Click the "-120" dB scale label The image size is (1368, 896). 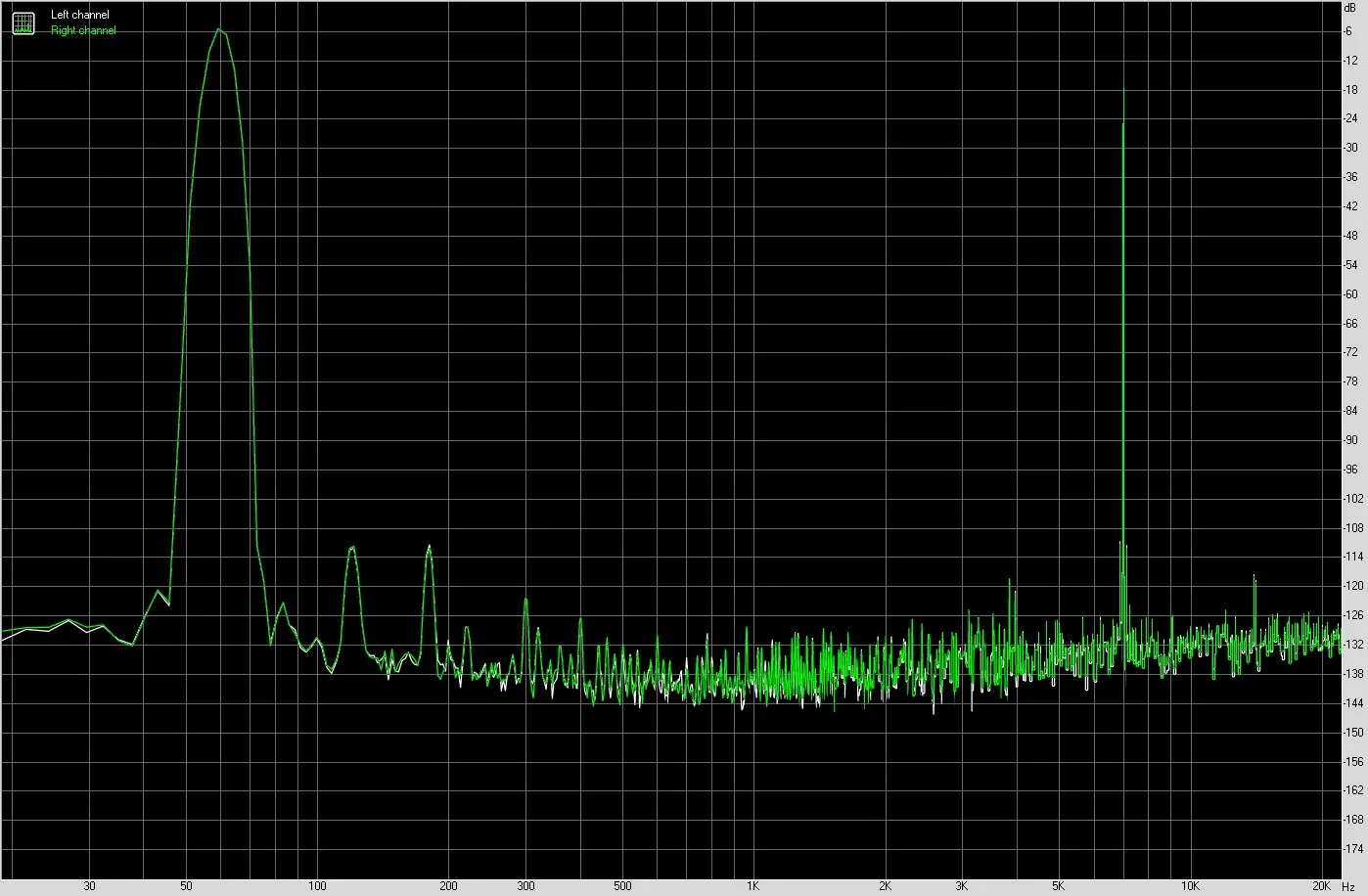tap(1353, 586)
